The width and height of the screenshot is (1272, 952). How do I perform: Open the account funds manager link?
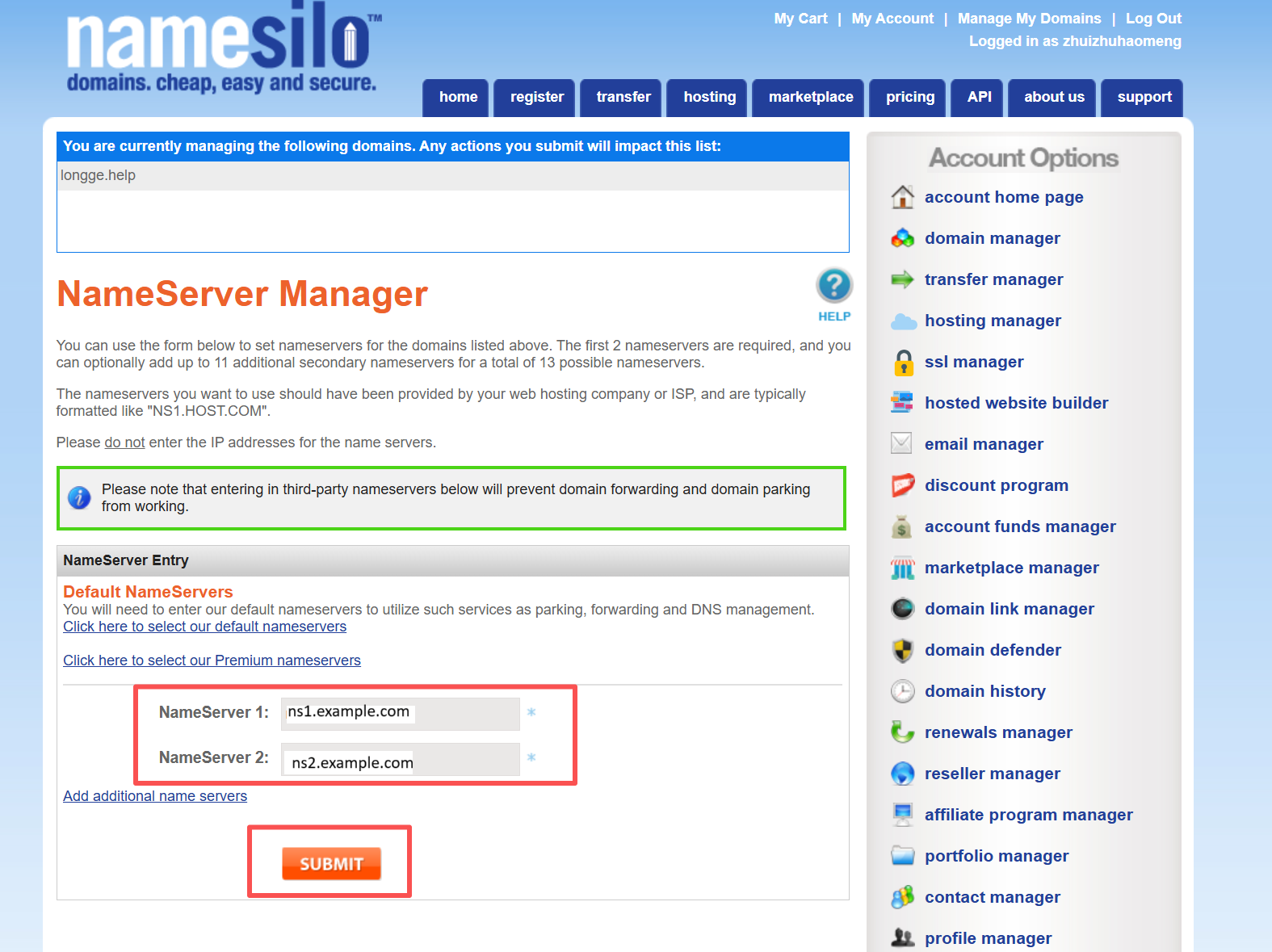click(1020, 526)
